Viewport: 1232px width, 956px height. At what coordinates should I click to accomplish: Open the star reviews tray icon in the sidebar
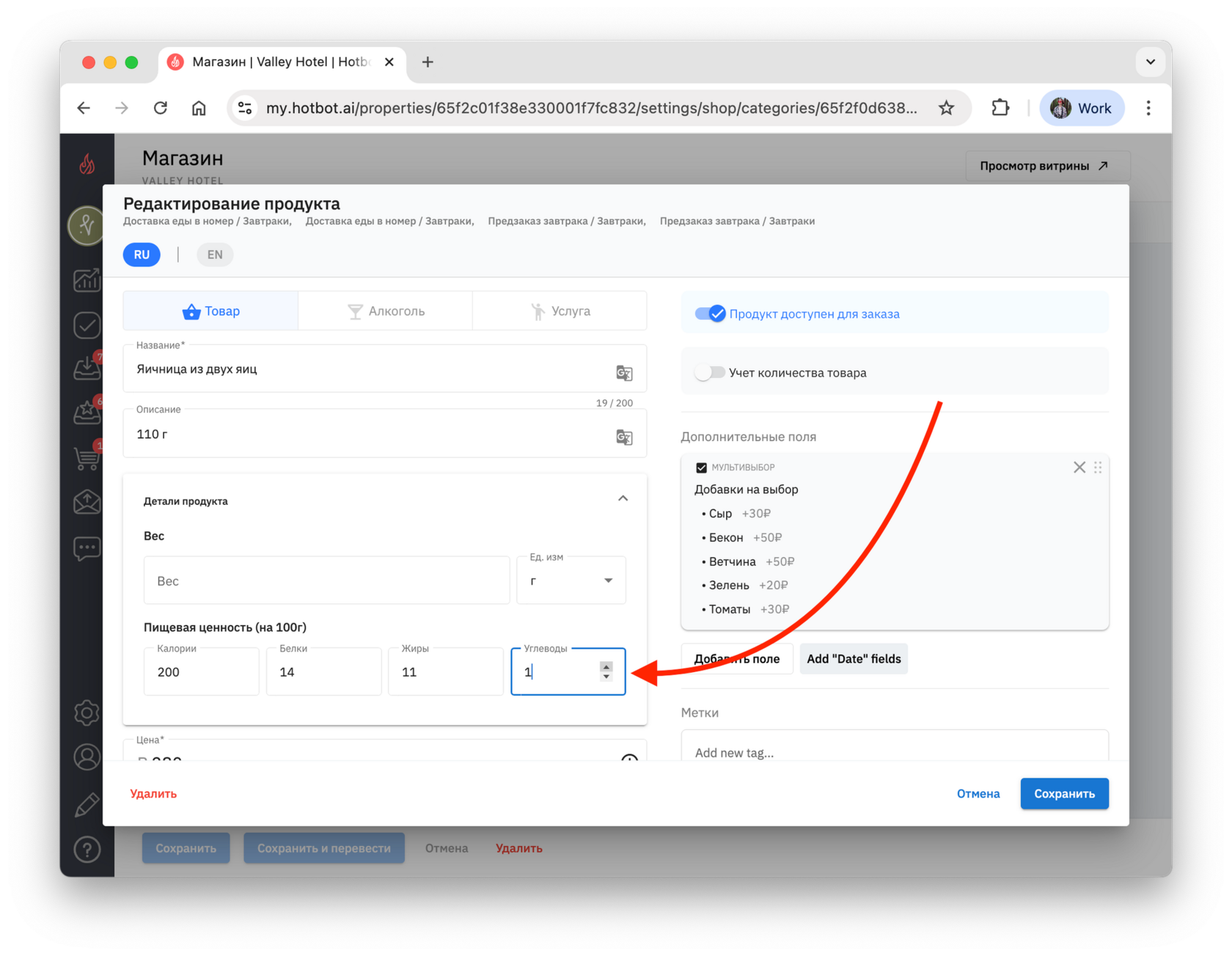pos(87,412)
